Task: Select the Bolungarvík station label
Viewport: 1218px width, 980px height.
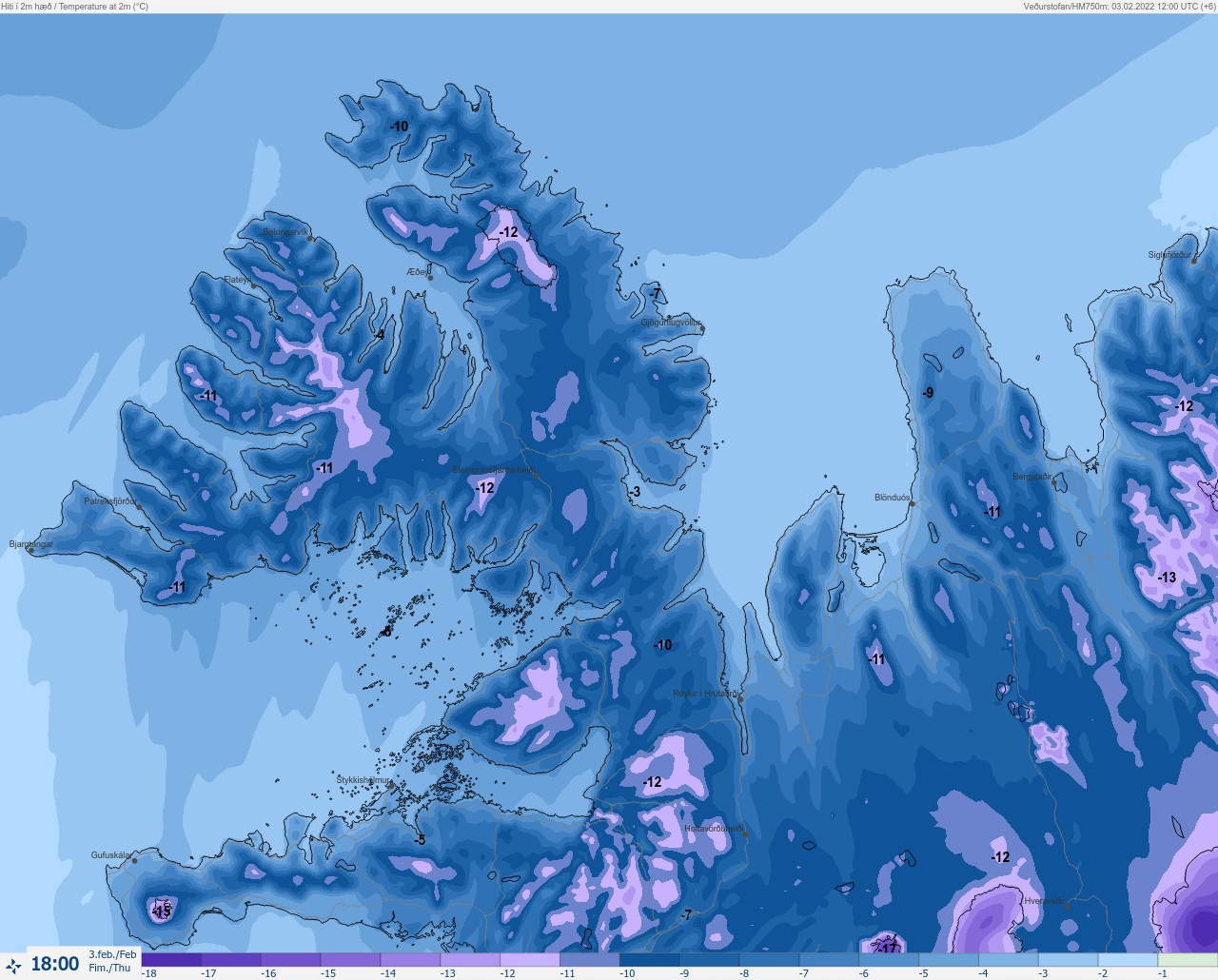Action: 285,232
